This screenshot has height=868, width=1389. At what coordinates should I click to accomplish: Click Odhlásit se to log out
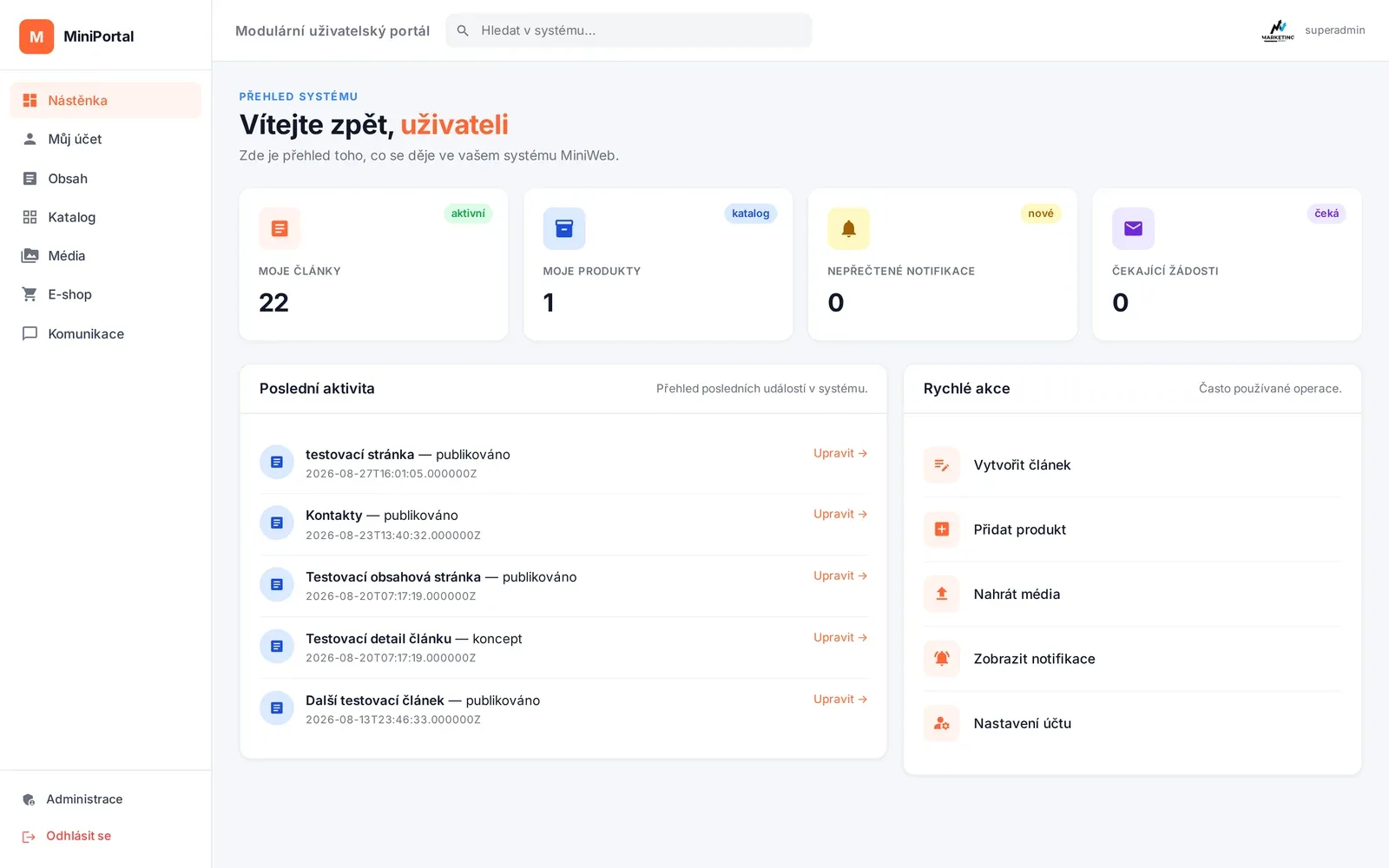(x=105, y=836)
